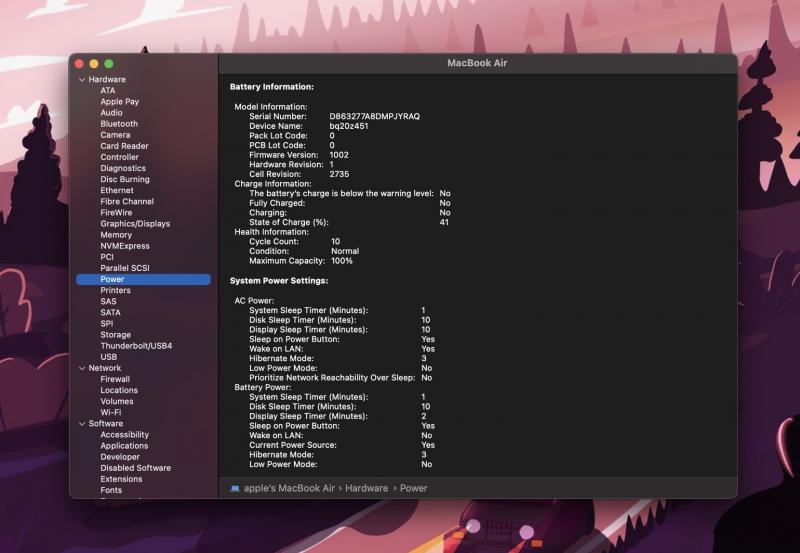Select Controller in the sidebar
This screenshot has height=553, width=800.
point(119,157)
